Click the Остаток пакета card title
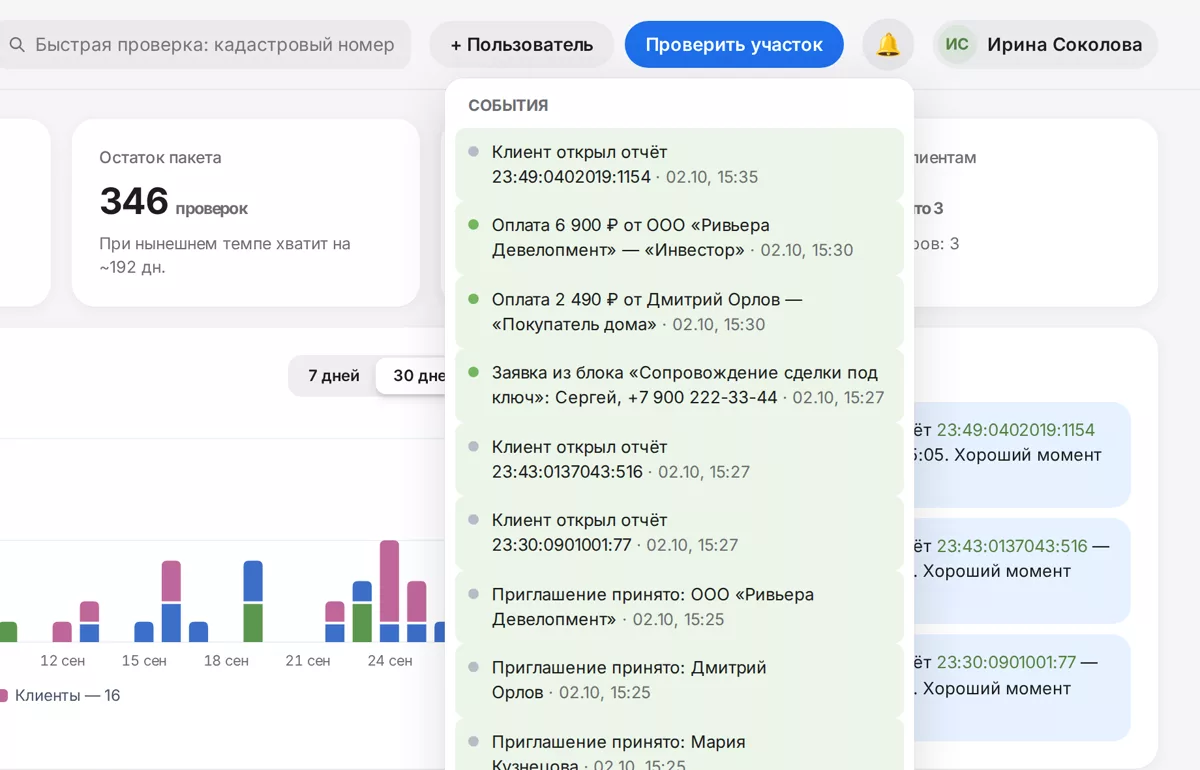The image size is (1200, 770). [160, 157]
